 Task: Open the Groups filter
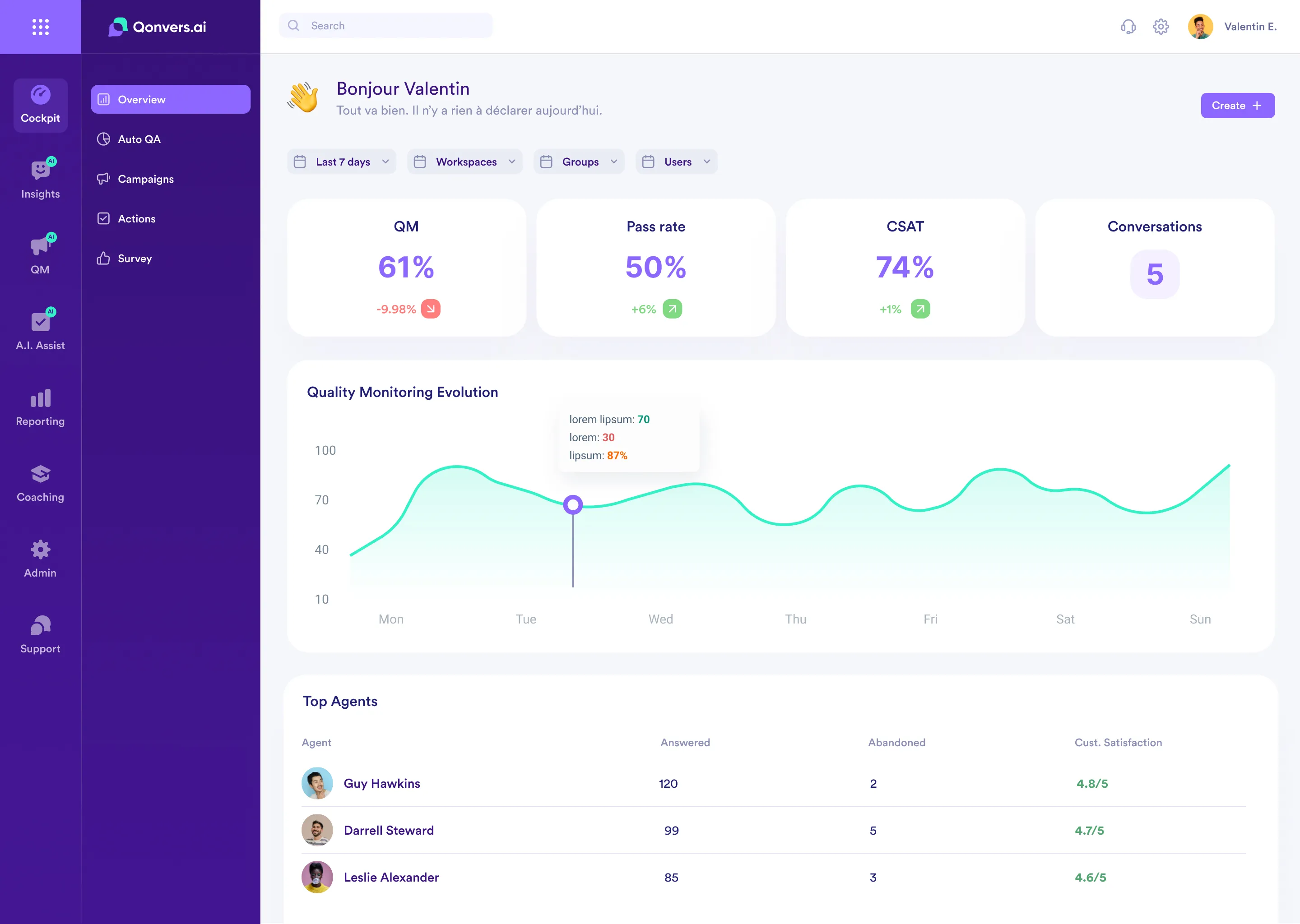(578, 162)
